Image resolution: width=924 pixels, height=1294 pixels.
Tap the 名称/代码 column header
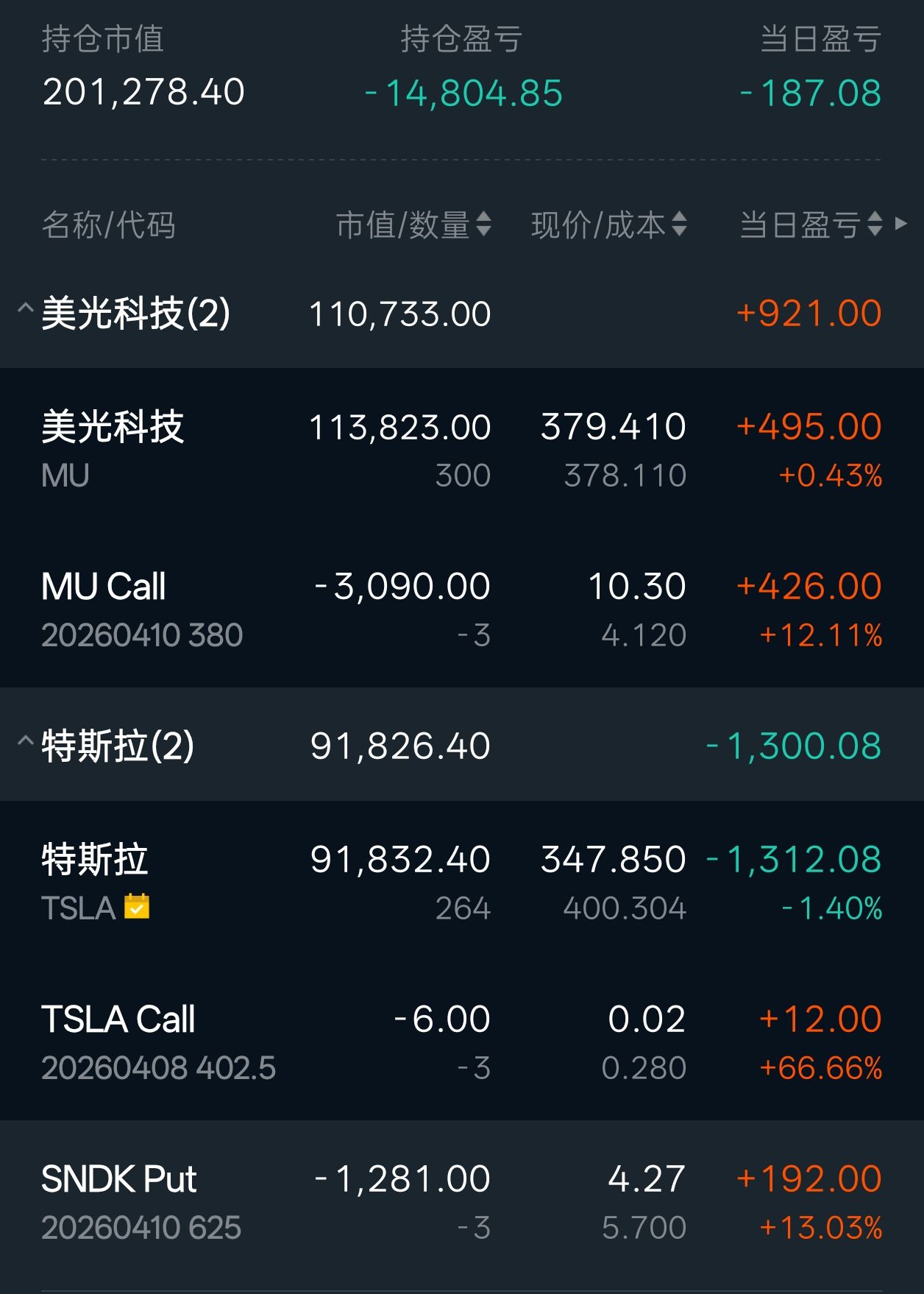pyautogui.click(x=109, y=225)
